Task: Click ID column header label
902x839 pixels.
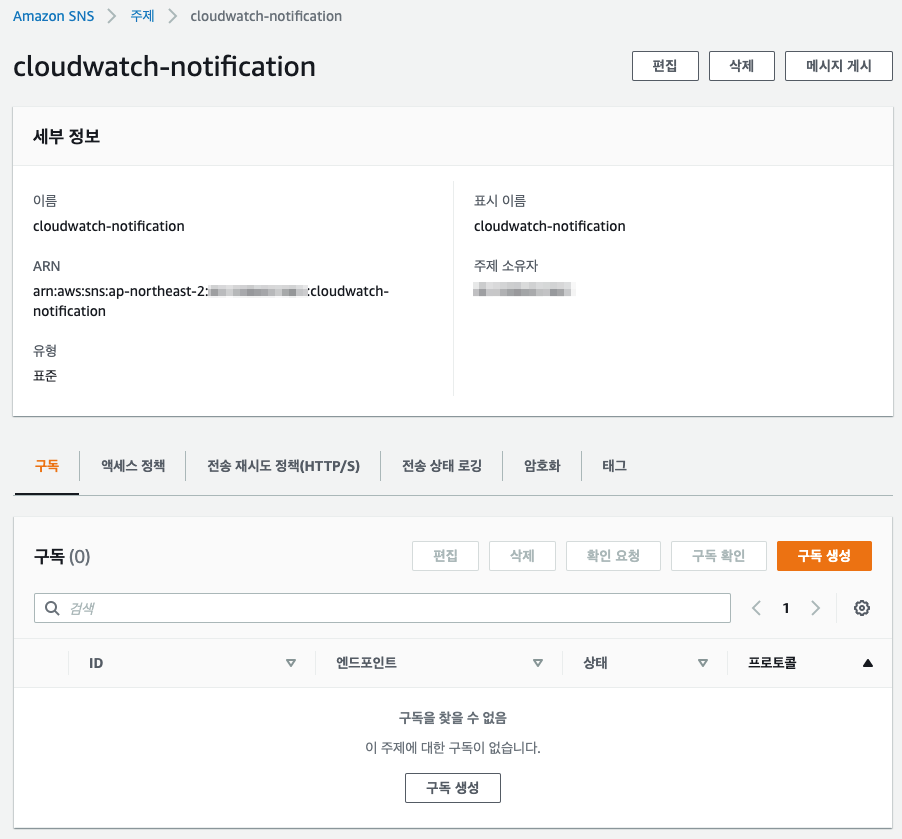Action: [x=96, y=663]
